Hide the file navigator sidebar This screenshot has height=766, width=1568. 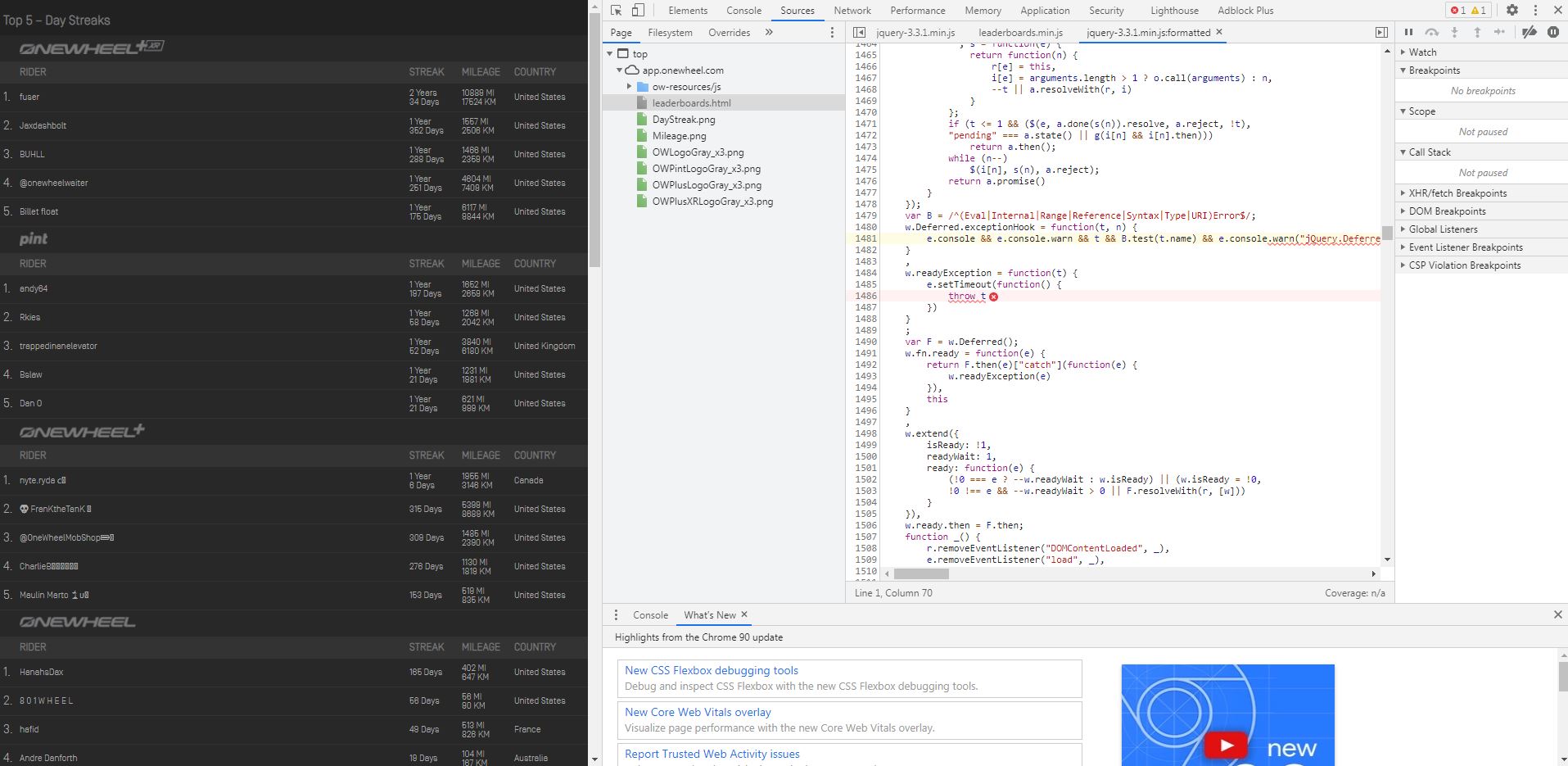click(859, 33)
